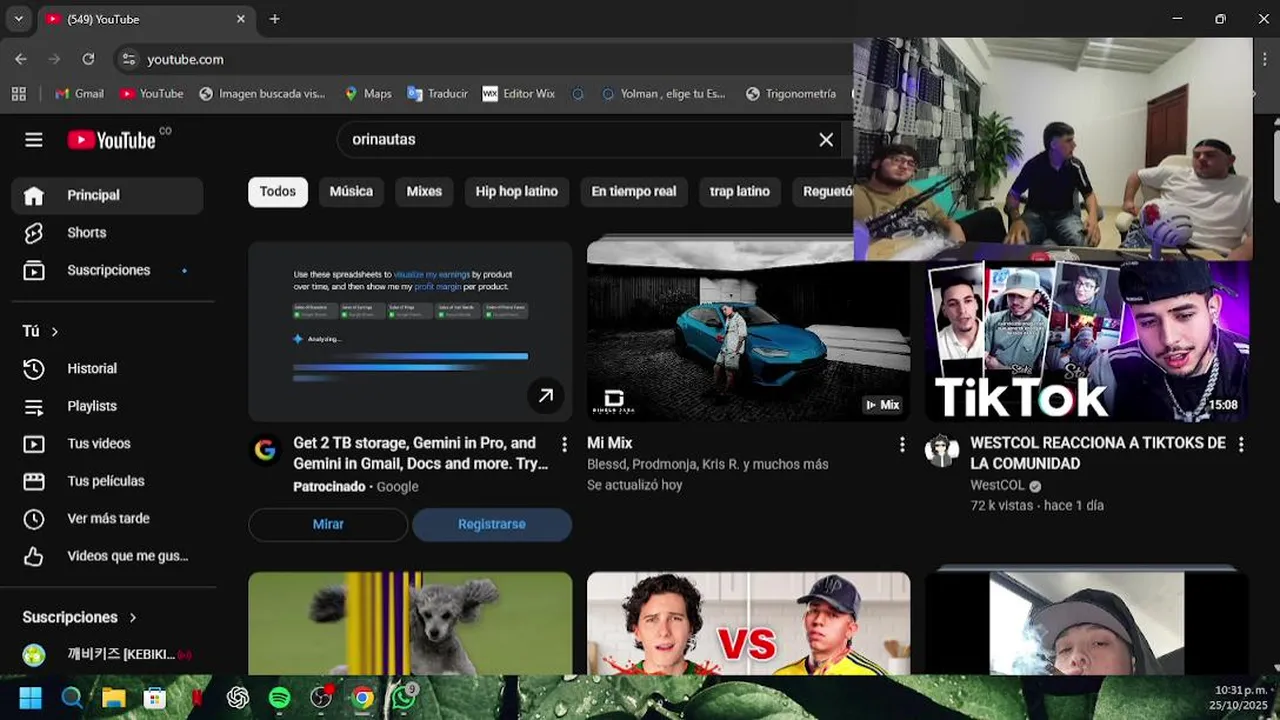Select the Música filter chip
This screenshot has height=720, width=1280.
click(351, 191)
